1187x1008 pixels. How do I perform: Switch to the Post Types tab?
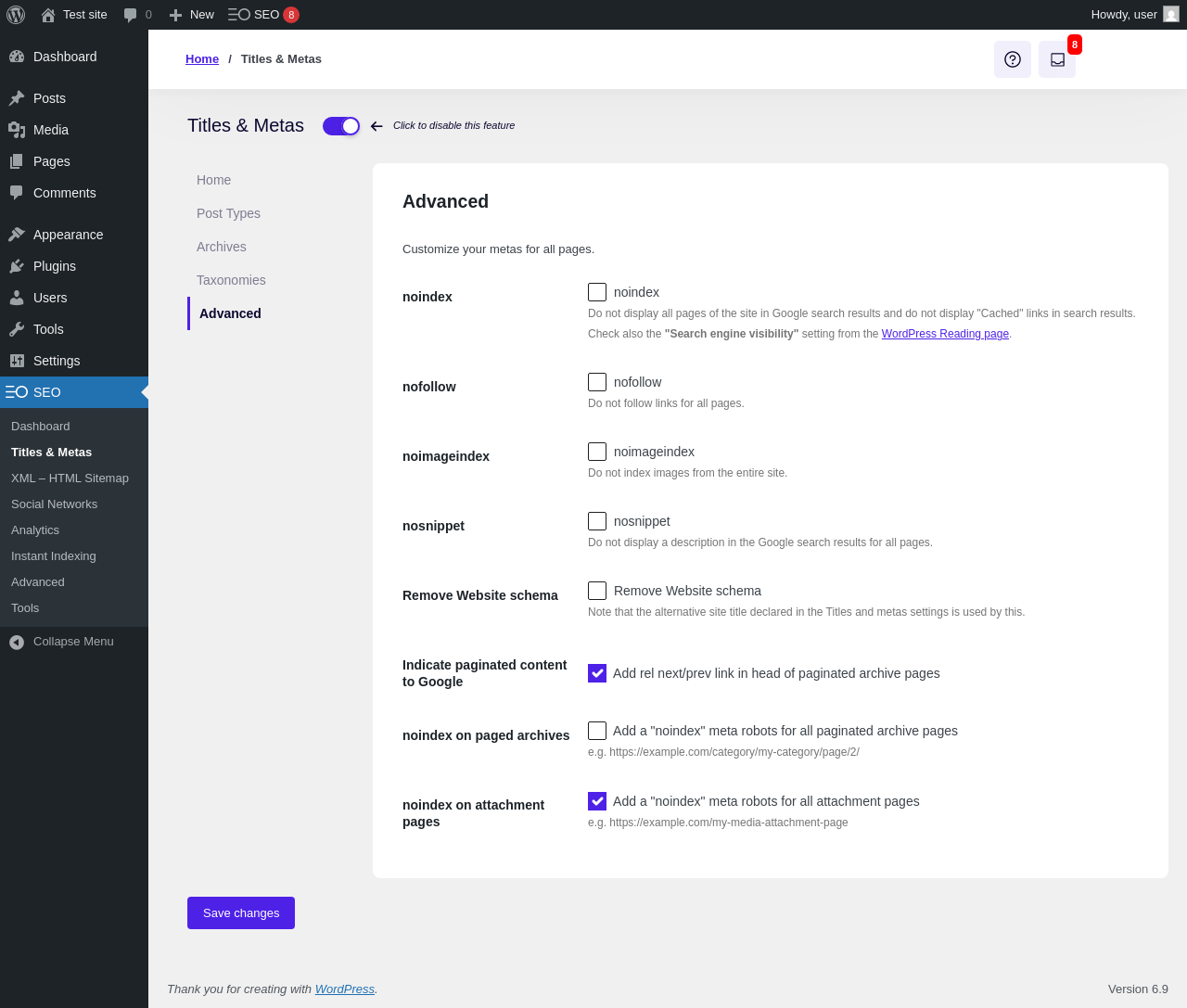point(228,213)
